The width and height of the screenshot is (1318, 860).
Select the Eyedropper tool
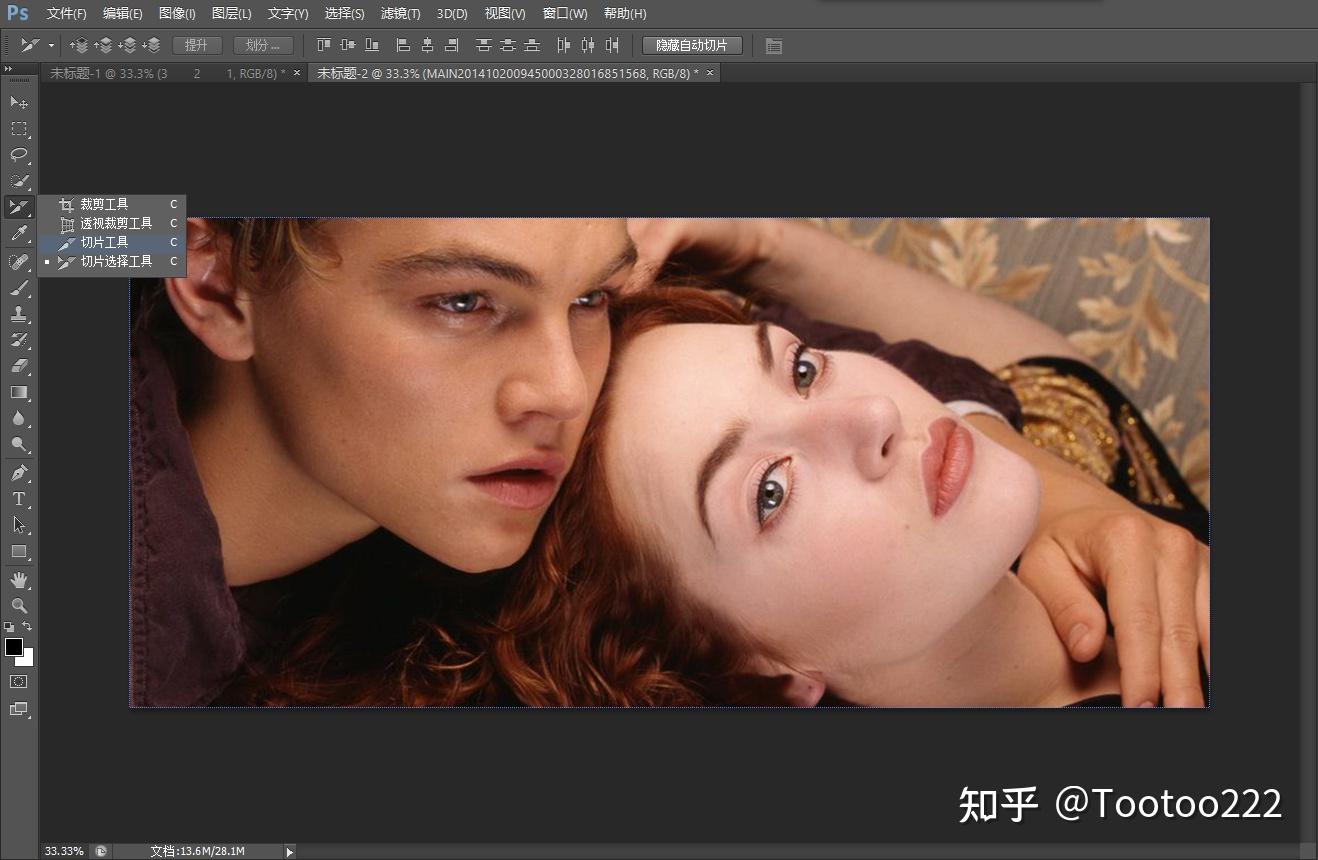pyautogui.click(x=19, y=234)
